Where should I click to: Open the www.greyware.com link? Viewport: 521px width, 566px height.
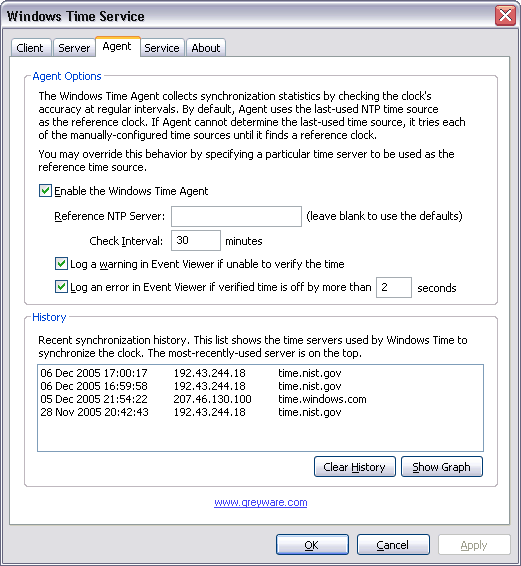tap(261, 502)
